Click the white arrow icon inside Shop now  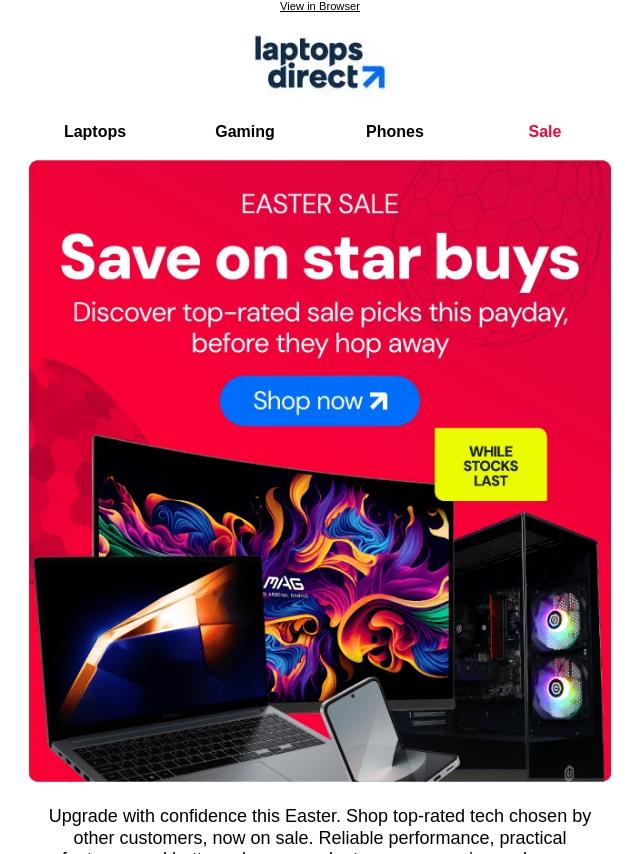[x=379, y=401]
